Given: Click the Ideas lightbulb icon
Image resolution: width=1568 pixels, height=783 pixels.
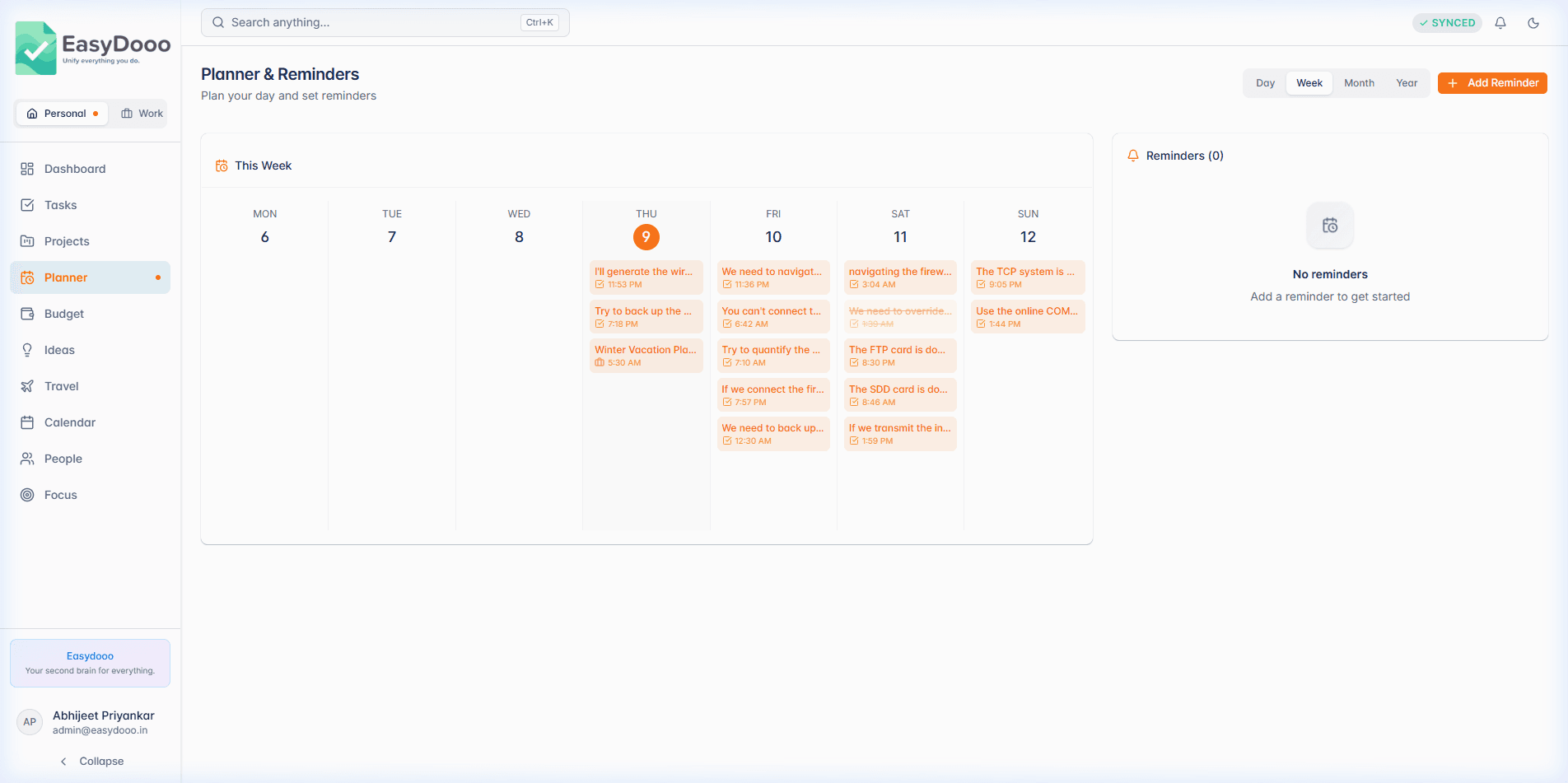Looking at the screenshot, I should coord(27,350).
